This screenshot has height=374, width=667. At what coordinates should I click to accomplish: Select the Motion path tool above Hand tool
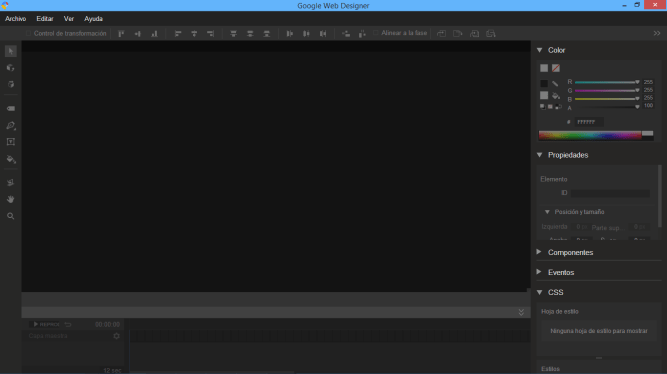coord(11,183)
